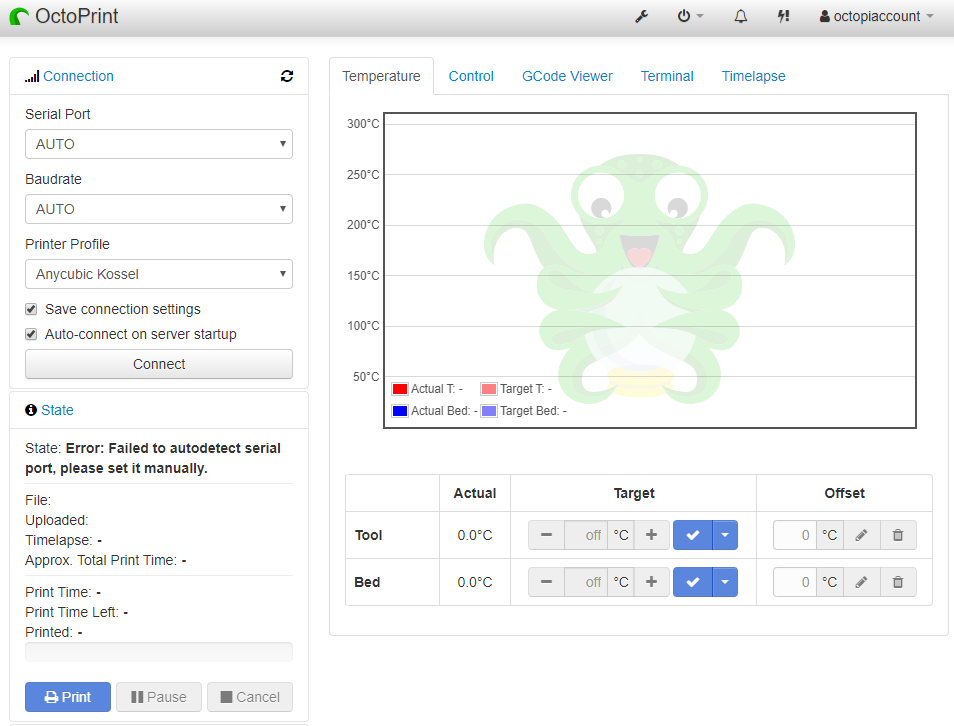Open the system power menu

690,16
